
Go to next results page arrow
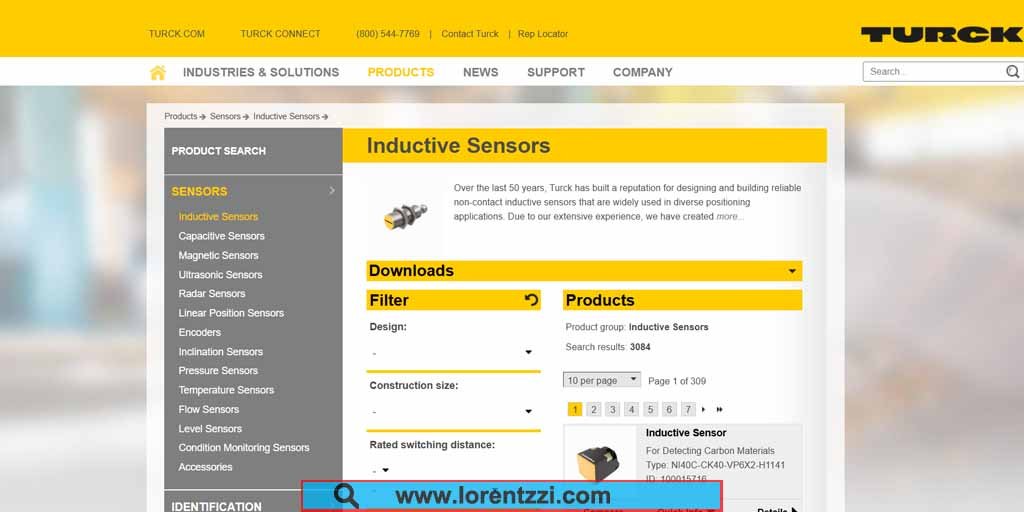[703, 409]
